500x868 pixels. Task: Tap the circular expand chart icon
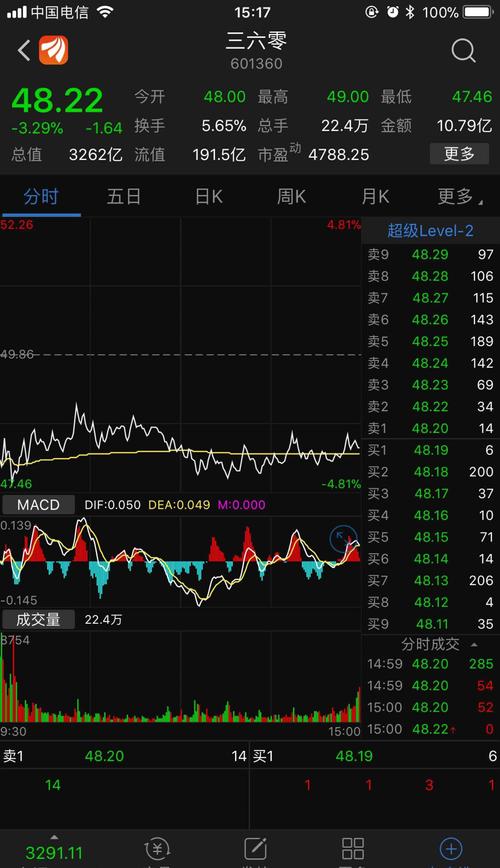(344, 539)
